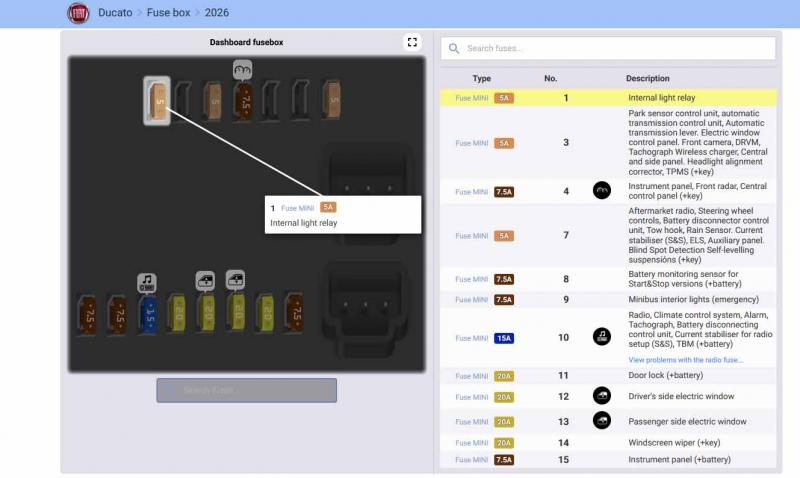800x478 pixels.
Task: Click the Internal light relay tooltip in diagram
Action: point(343,215)
